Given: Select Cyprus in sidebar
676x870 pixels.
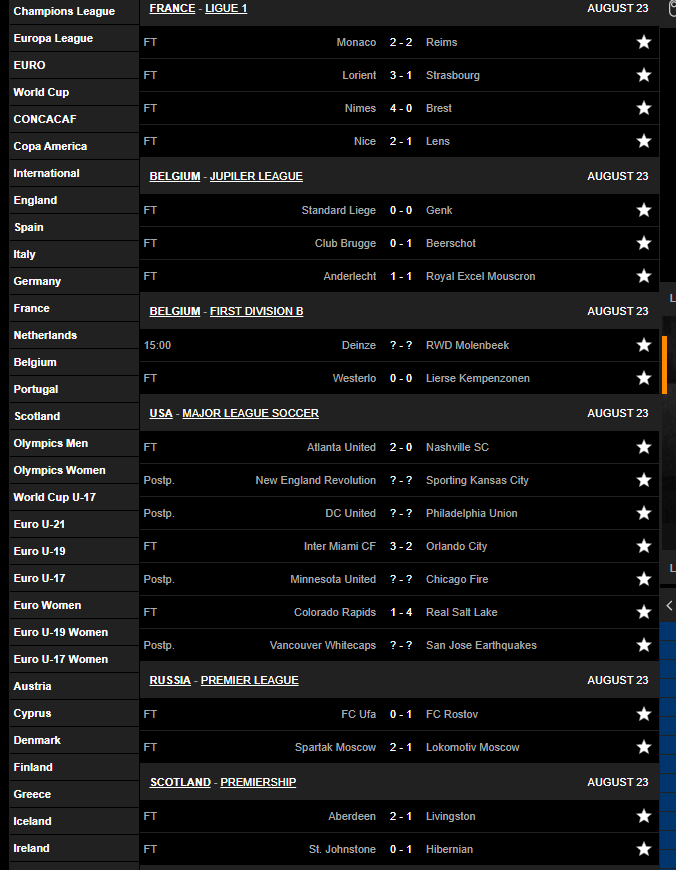Looking at the screenshot, I should (x=74, y=714).
